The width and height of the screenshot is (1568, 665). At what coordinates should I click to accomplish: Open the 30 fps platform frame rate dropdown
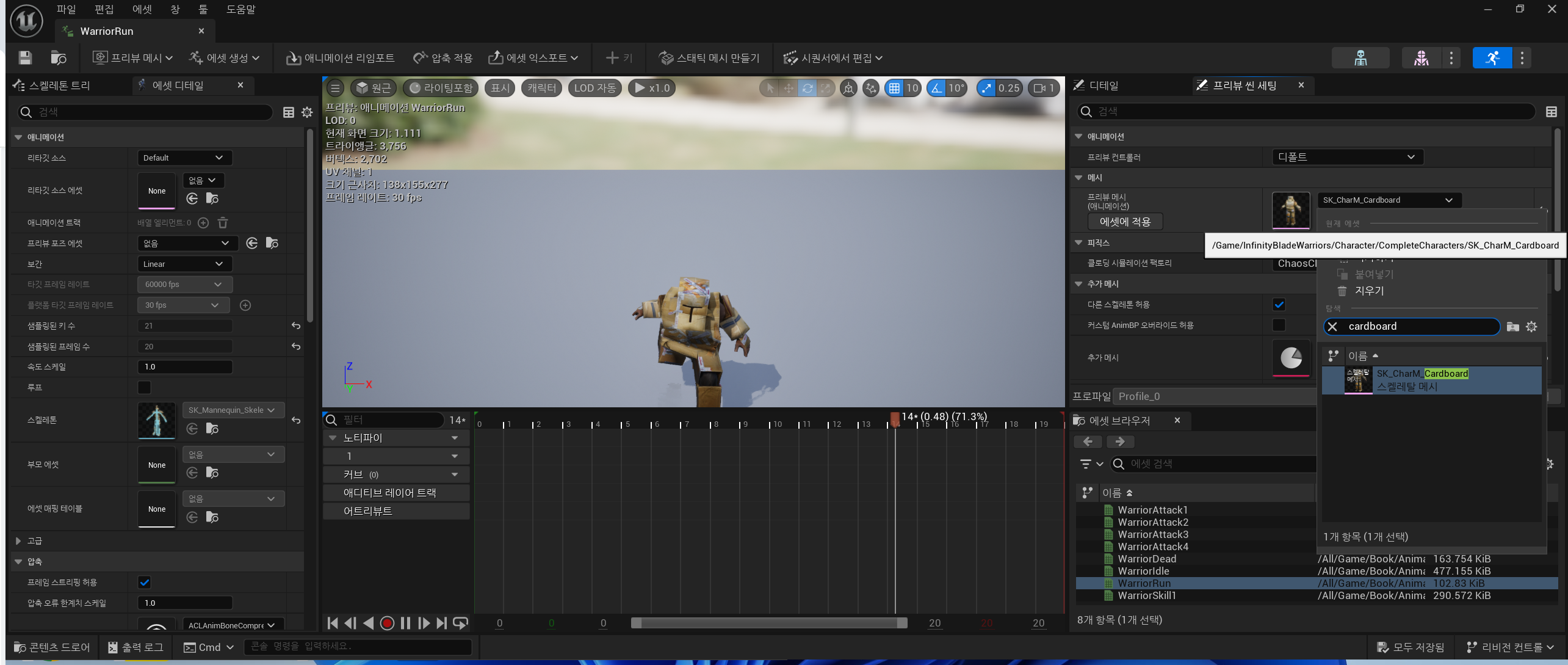tap(183, 305)
